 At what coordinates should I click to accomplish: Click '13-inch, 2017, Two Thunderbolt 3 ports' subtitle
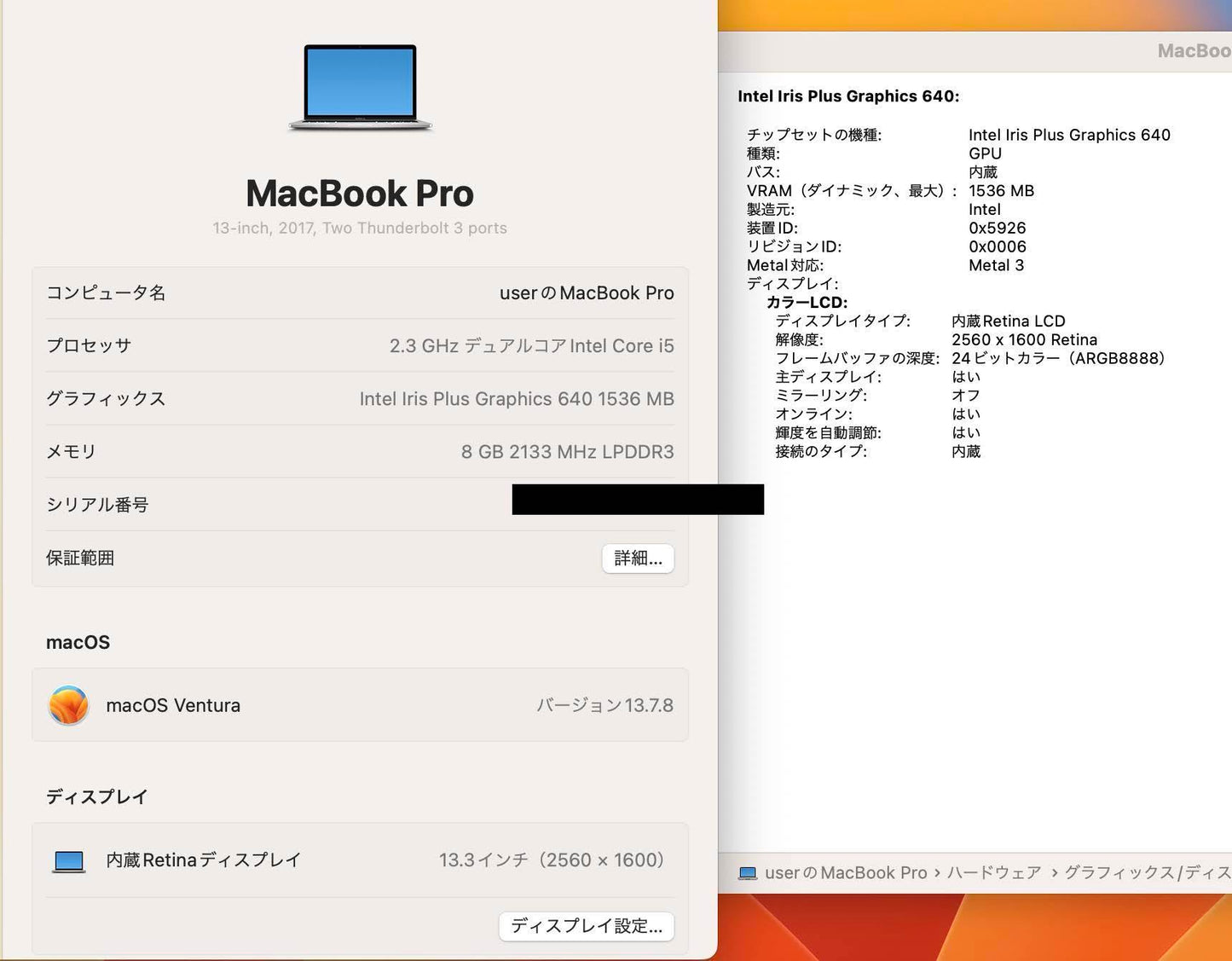[360, 229]
